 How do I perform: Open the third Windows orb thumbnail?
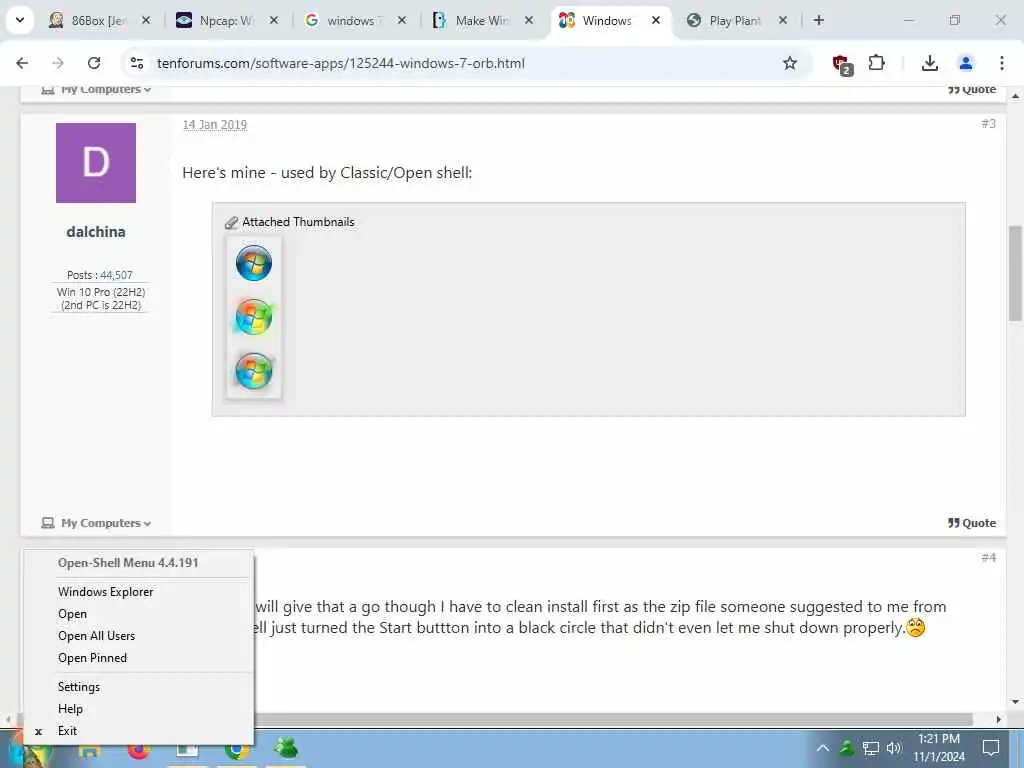click(253, 371)
